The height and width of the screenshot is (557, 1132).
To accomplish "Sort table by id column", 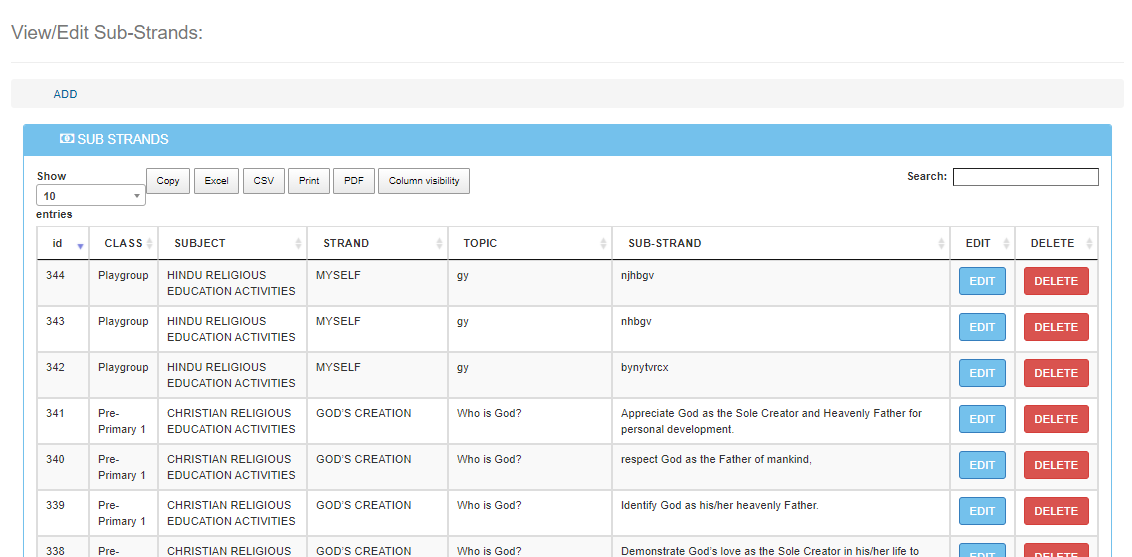I will coord(62,243).
